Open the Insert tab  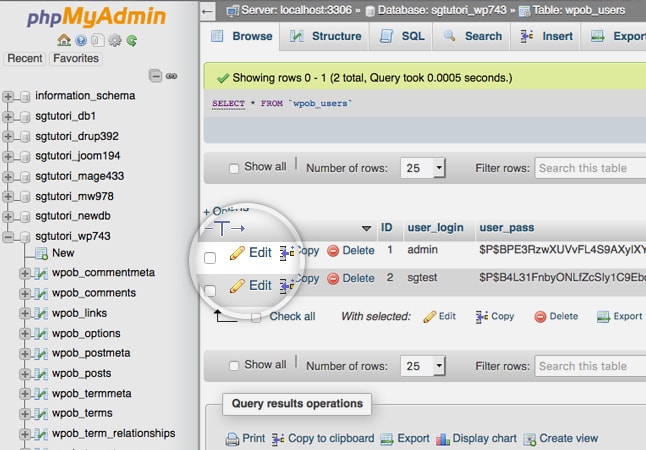(546, 36)
